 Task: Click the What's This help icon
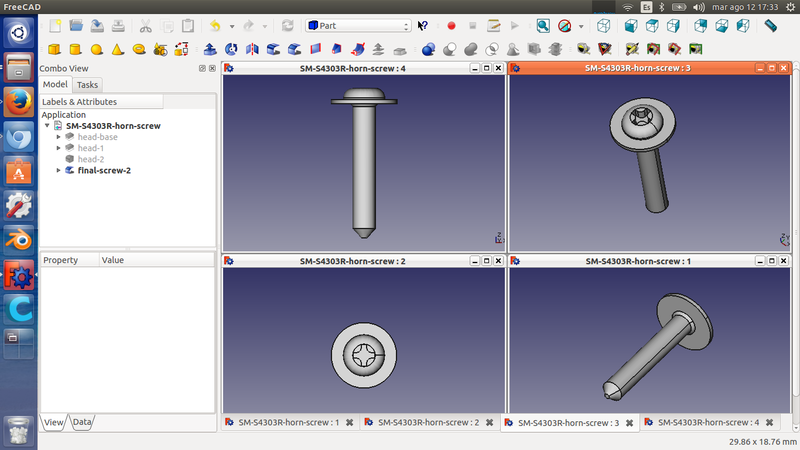(x=423, y=25)
